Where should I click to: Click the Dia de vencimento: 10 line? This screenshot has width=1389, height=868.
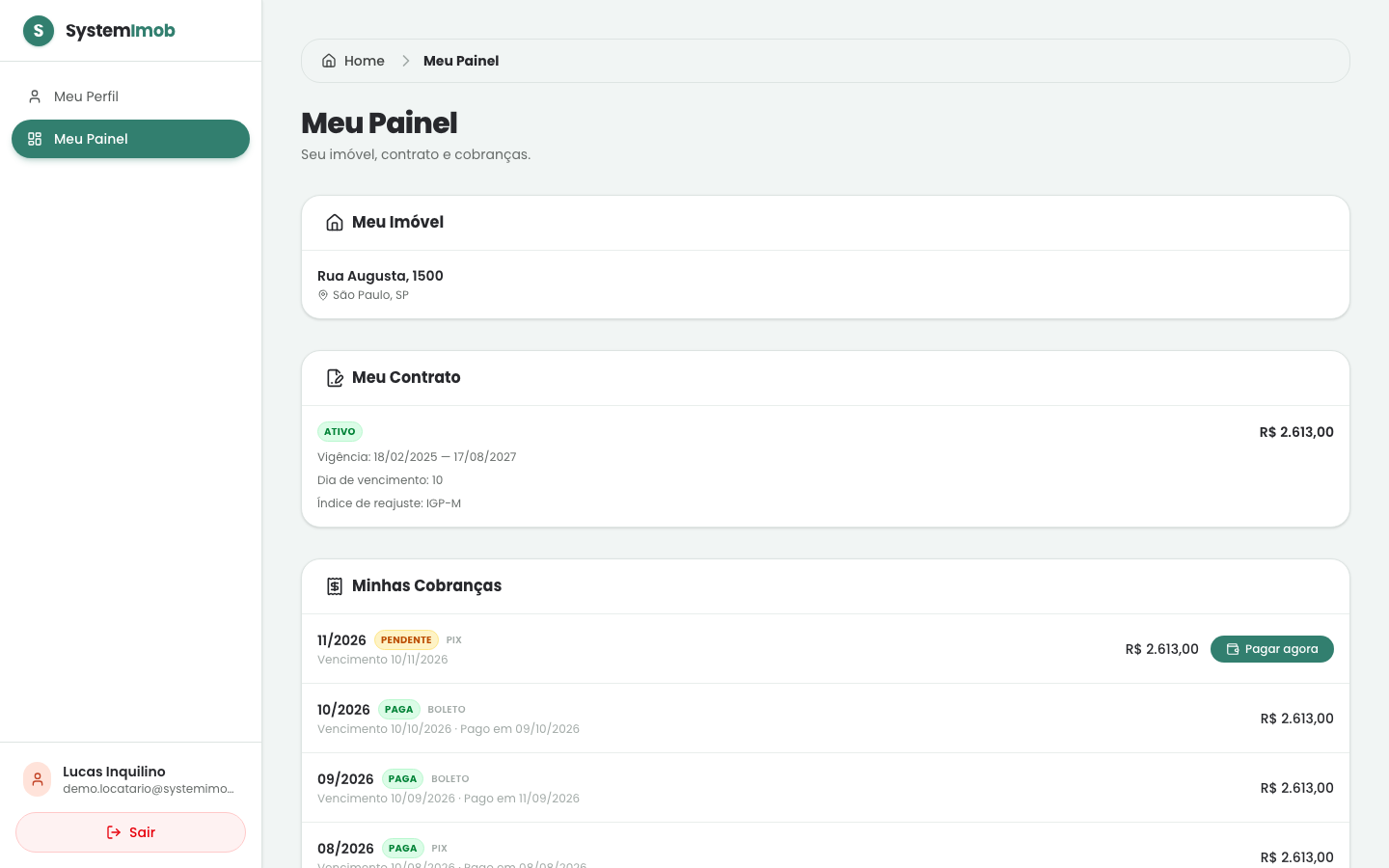(x=380, y=480)
